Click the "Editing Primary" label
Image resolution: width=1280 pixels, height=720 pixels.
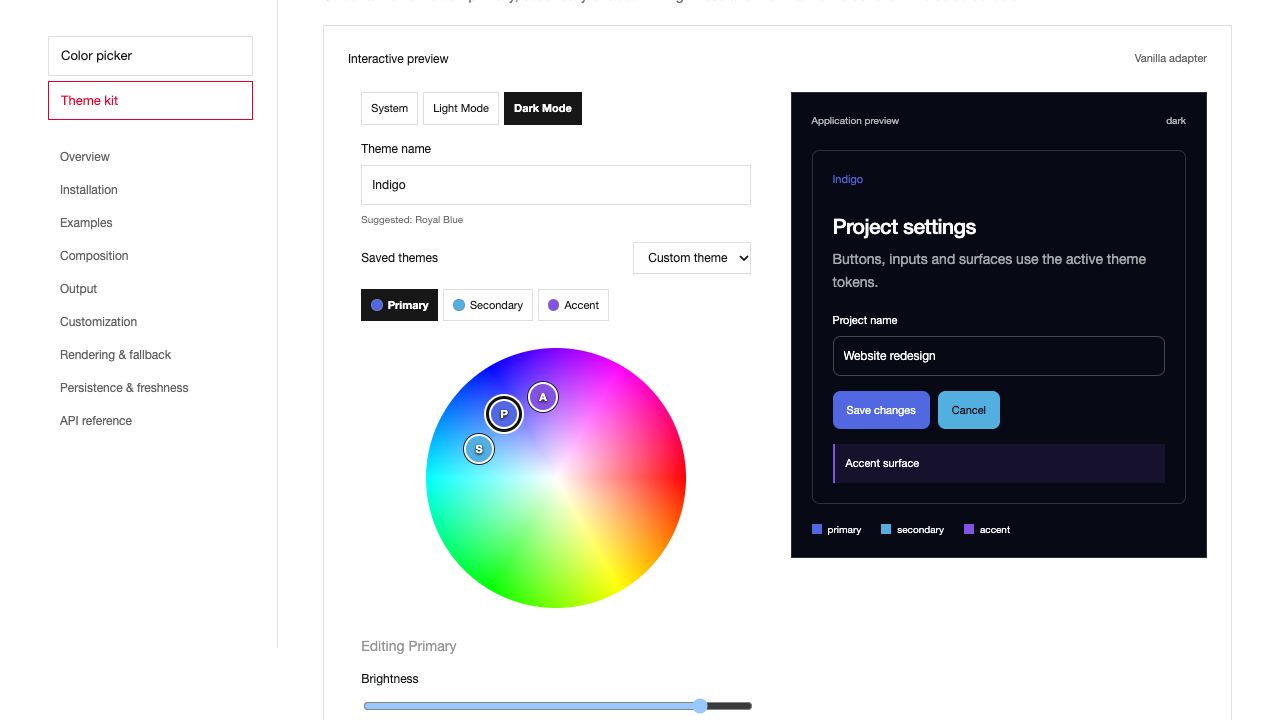pos(409,646)
